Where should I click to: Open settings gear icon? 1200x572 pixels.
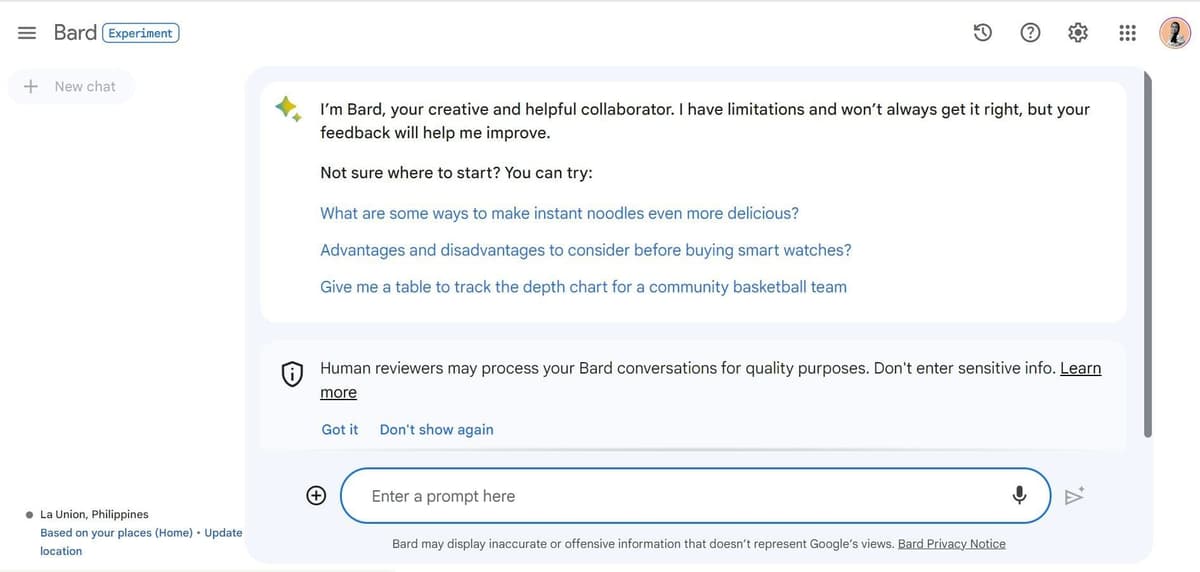click(1078, 33)
